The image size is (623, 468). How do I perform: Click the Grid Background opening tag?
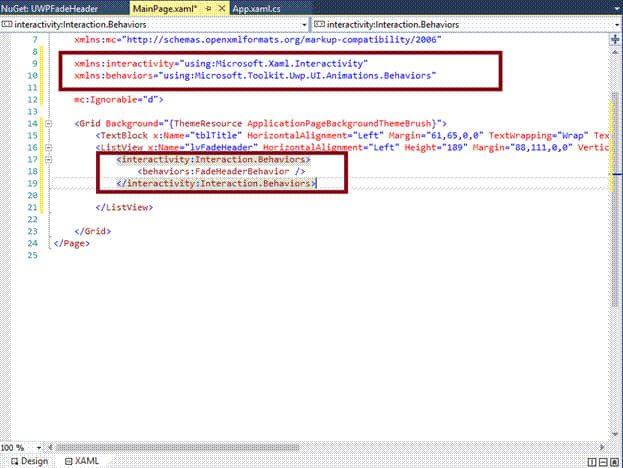pyautogui.click(x=261, y=124)
